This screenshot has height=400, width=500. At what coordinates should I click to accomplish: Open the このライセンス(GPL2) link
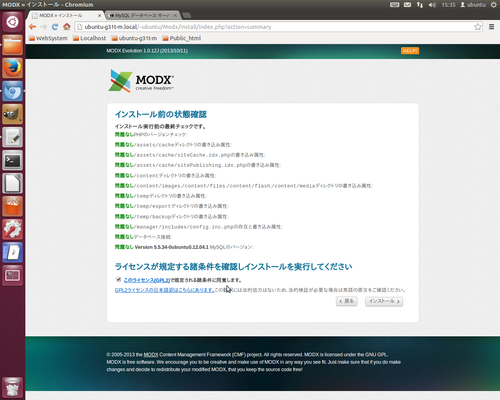click(147, 280)
